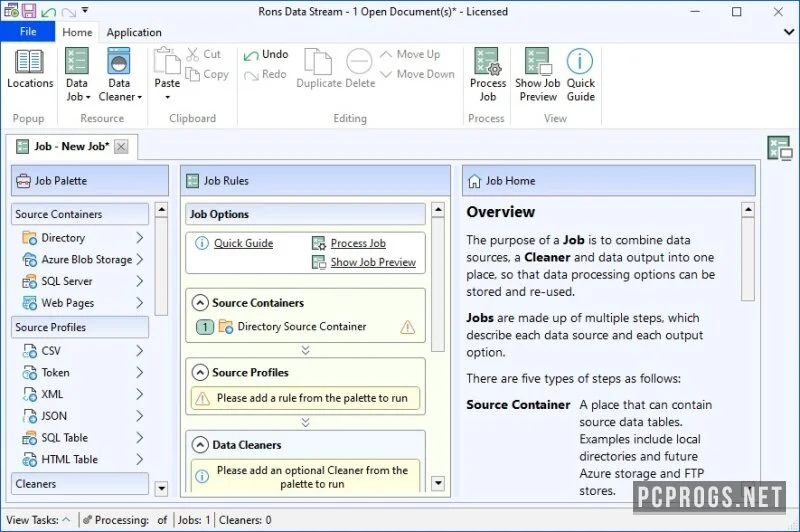Open the Locations popup

click(x=30, y=69)
